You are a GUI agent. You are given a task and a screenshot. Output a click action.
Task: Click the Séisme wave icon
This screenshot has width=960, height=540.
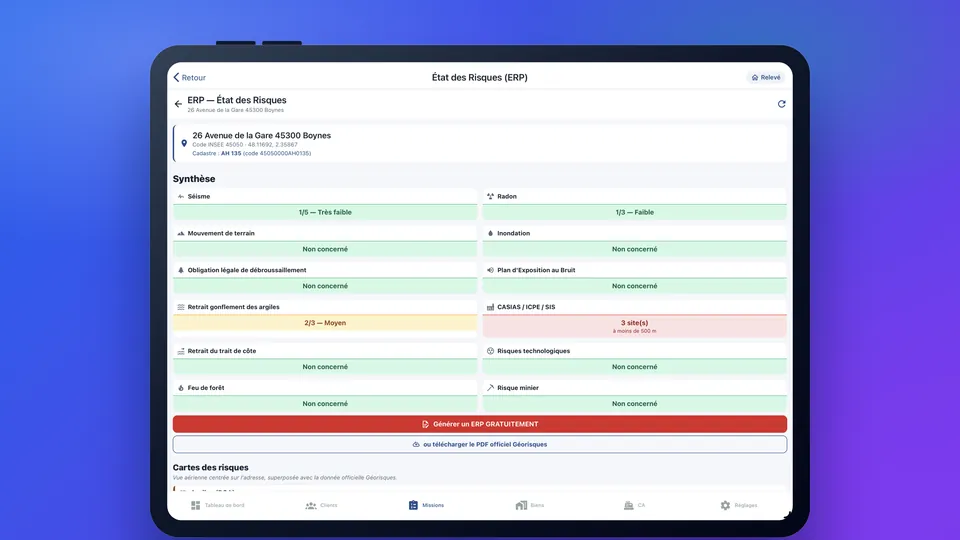pyautogui.click(x=181, y=197)
